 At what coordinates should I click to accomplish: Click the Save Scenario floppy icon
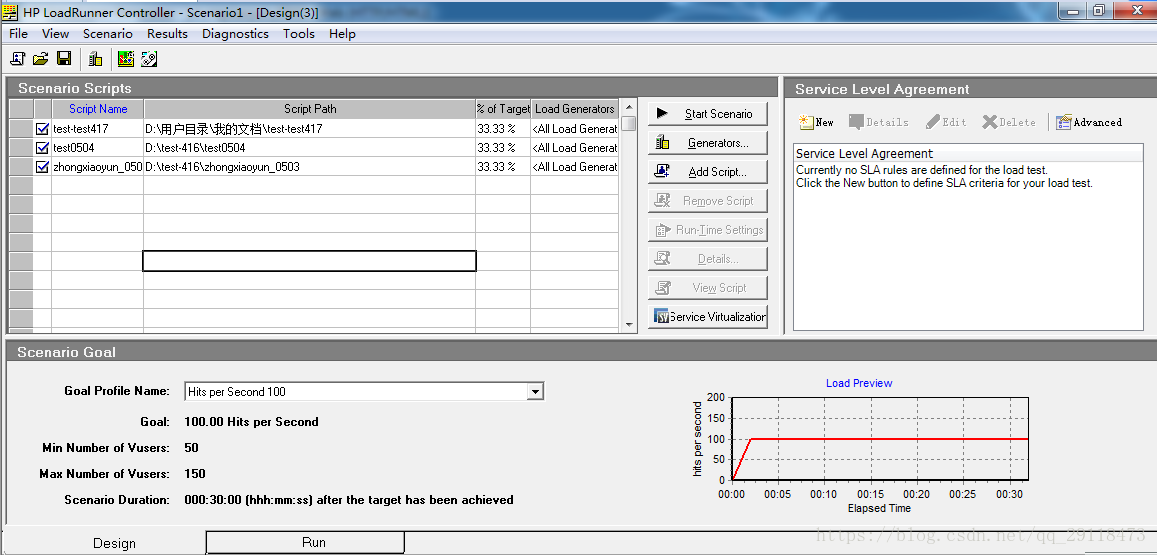[x=63, y=59]
